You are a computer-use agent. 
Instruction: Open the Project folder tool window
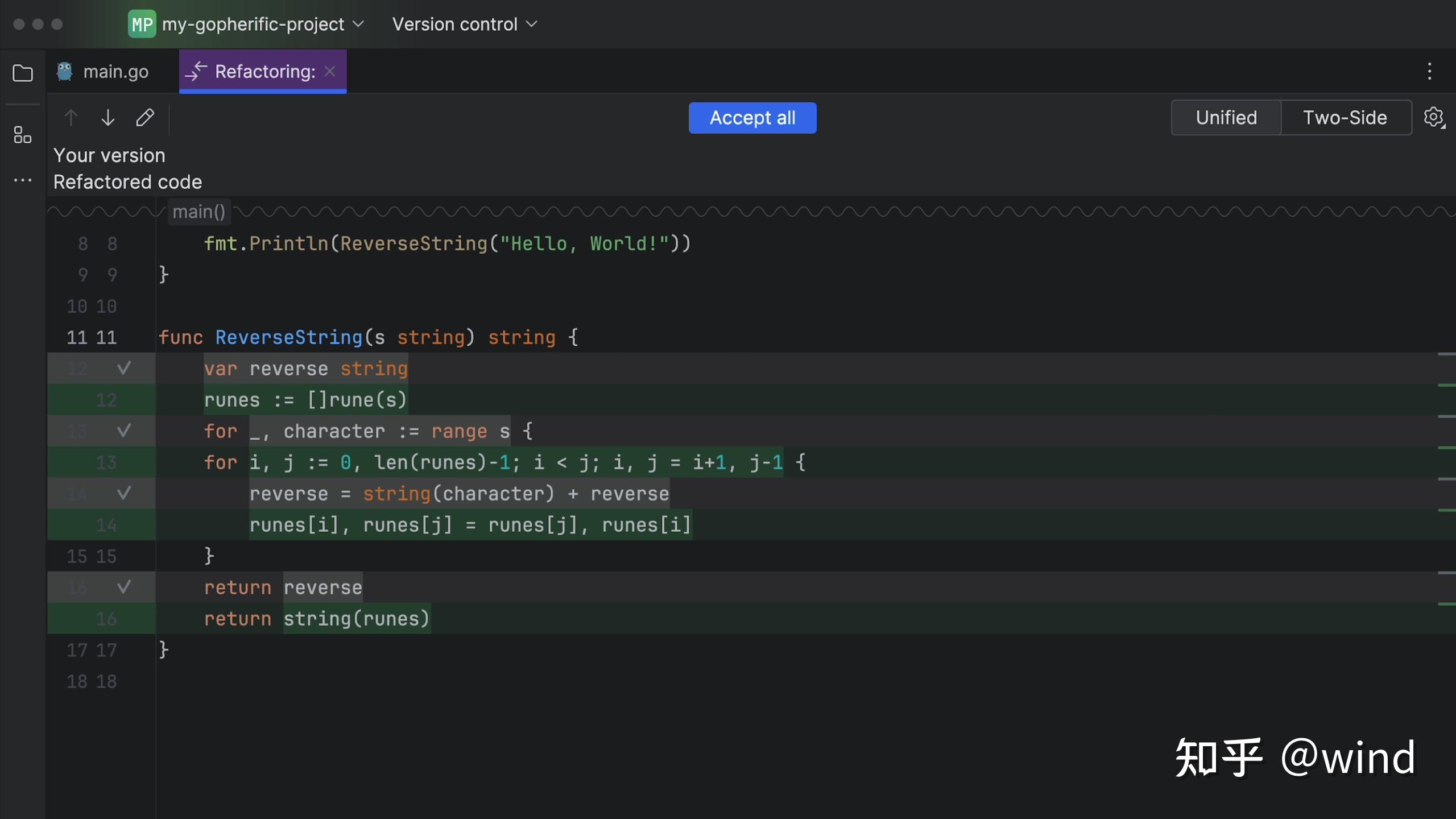(22, 73)
